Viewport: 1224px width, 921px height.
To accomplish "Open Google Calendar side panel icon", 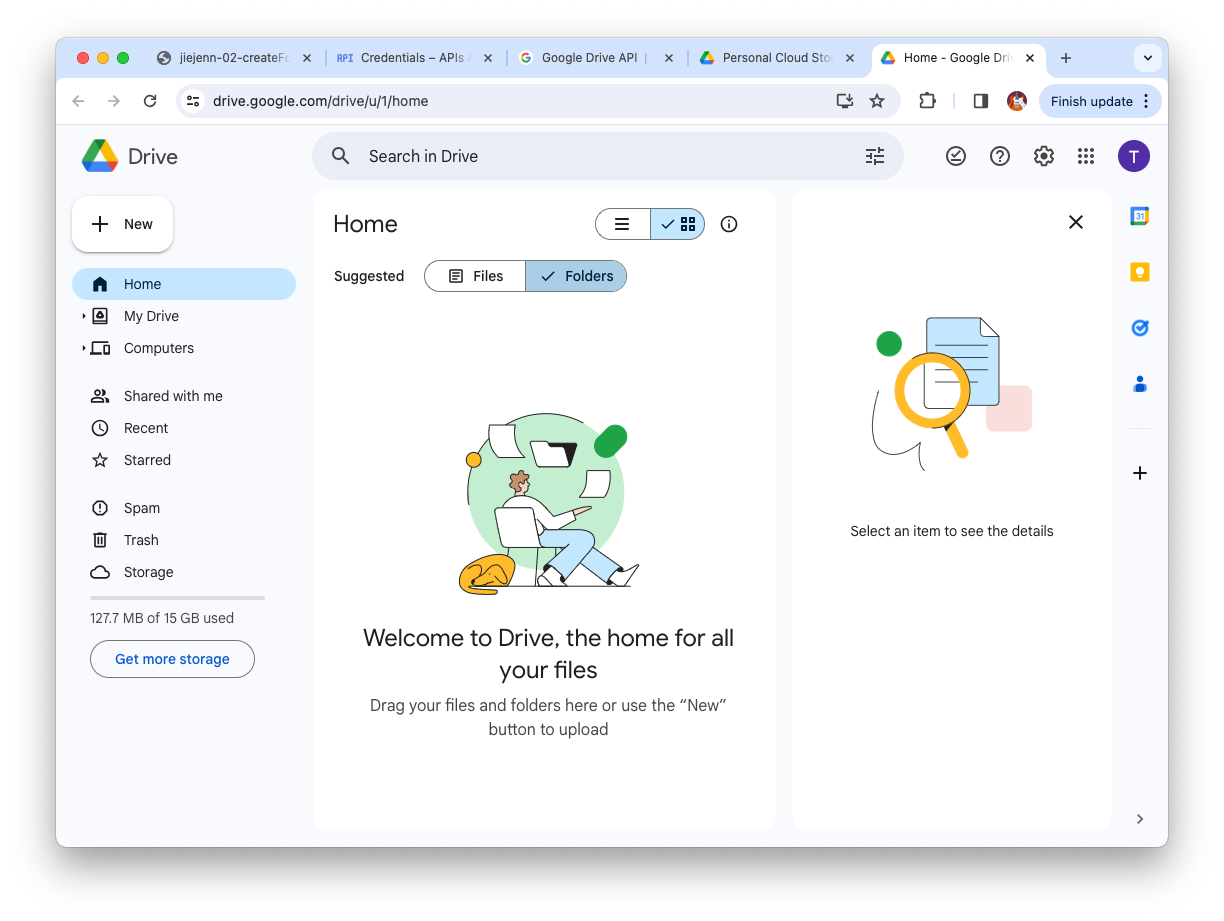I will pyautogui.click(x=1139, y=216).
